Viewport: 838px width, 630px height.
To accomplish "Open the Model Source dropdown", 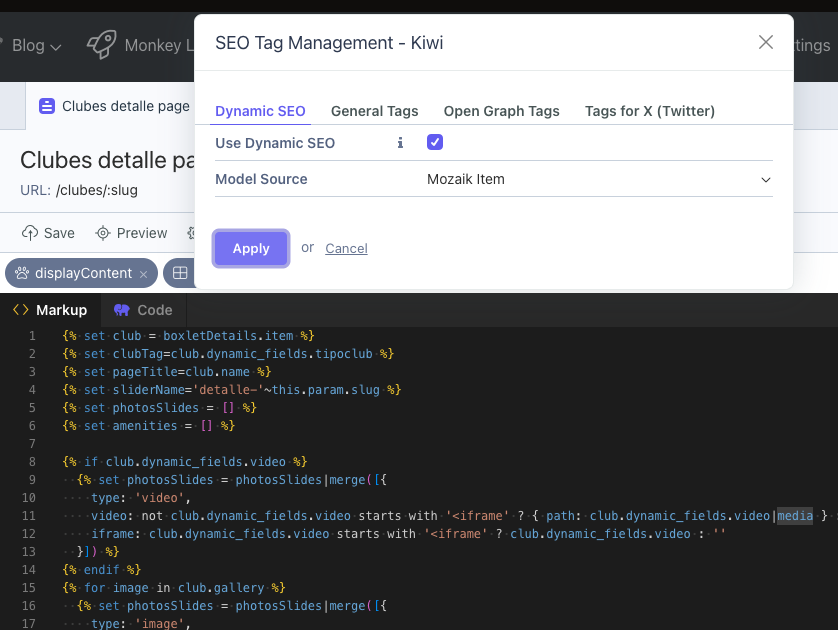I will (x=598, y=180).
